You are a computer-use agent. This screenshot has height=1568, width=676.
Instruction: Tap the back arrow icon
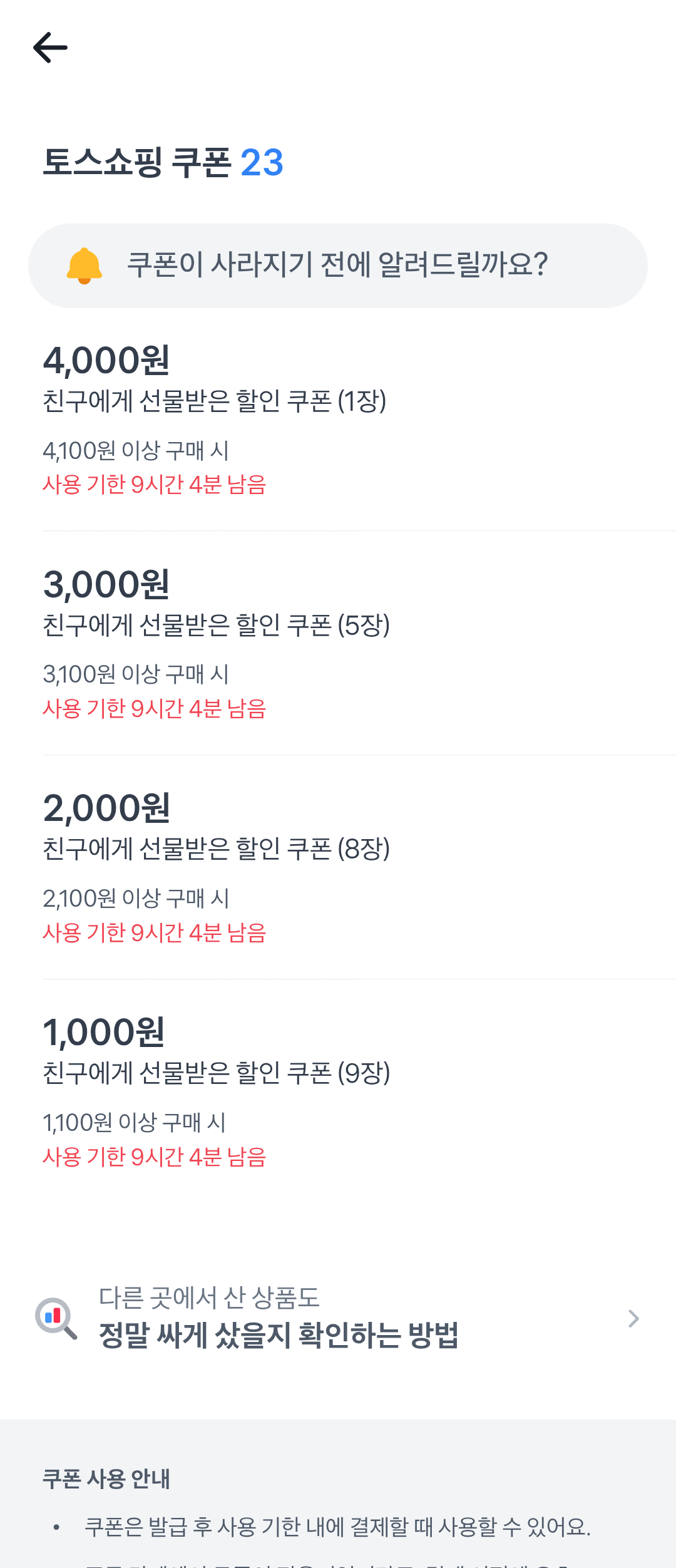tap(50, 48)
